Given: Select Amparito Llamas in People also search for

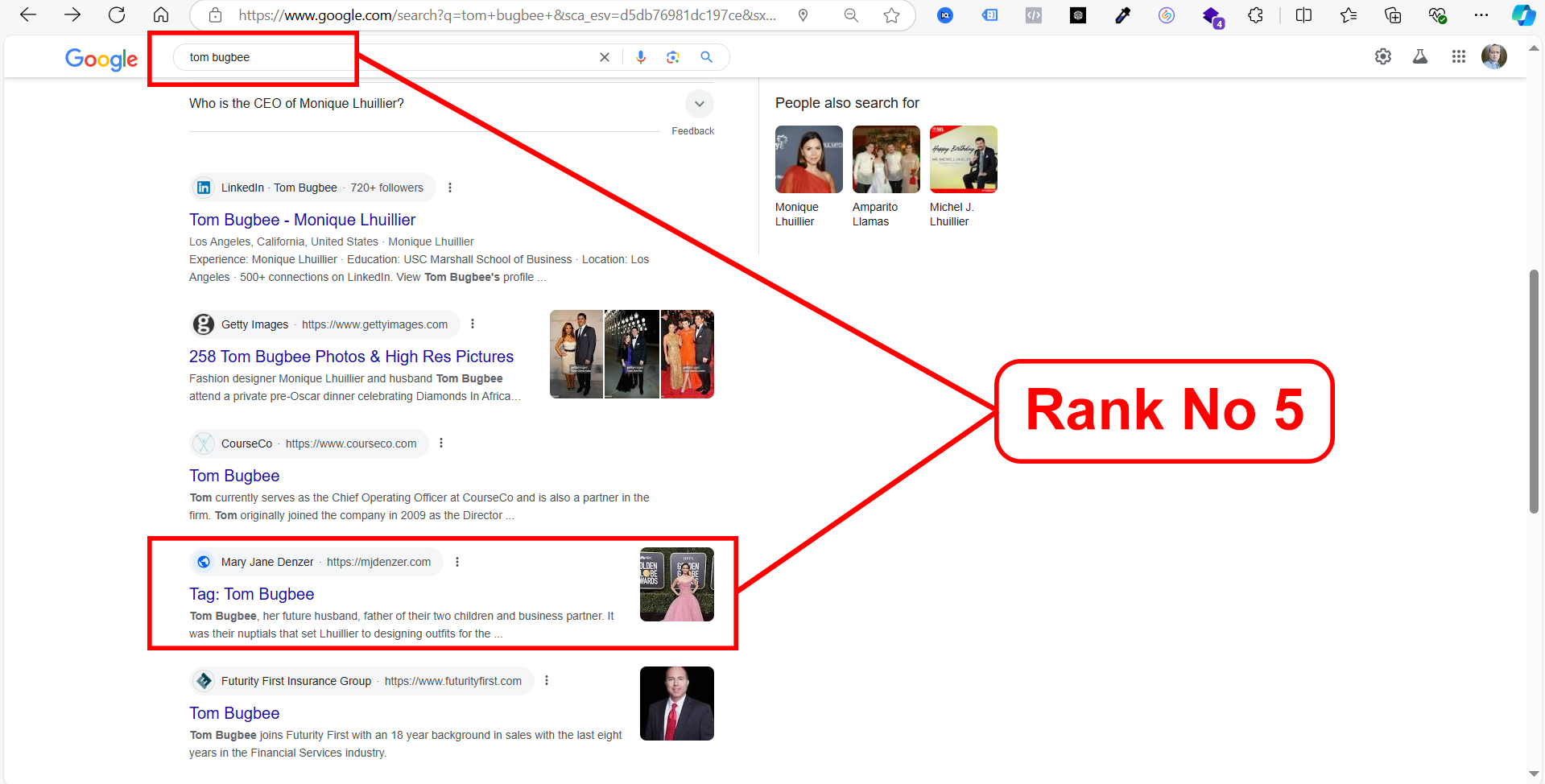Looking at the screenshot, I should [886, 176].
